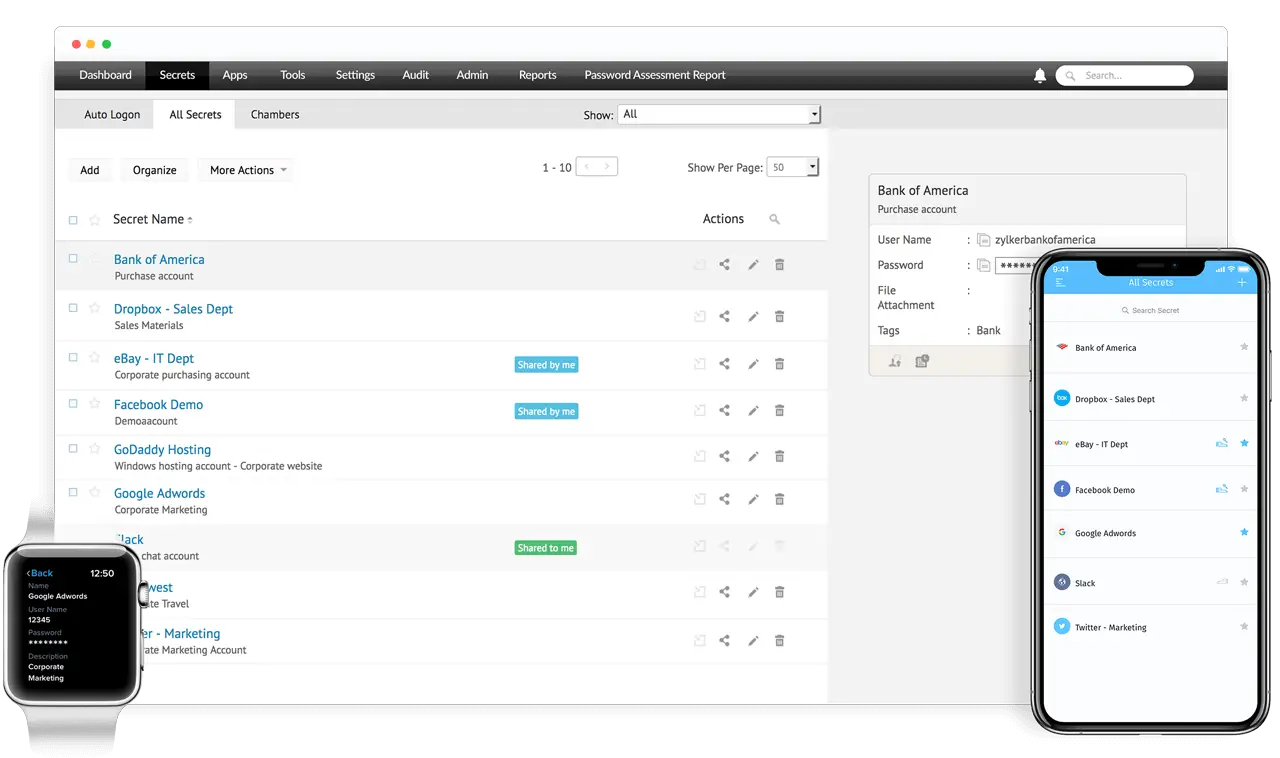
Task: Copy the User Name in details panel
Action: 984,240
